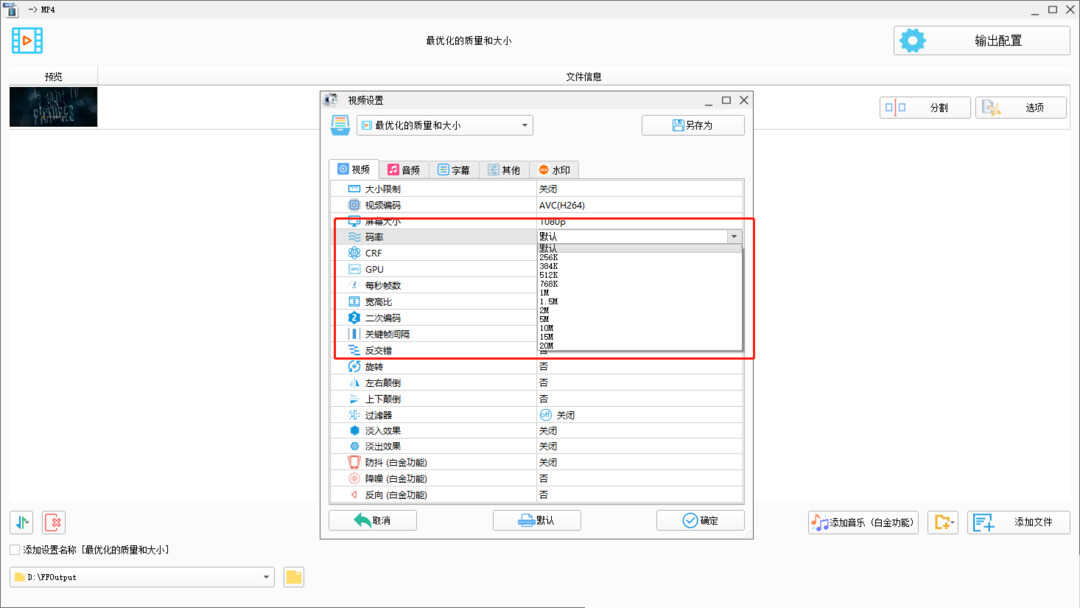The height and width of the screenshot is (608, 1080).
Task: Click the 取消 button
Action: [x=373, y=521]
